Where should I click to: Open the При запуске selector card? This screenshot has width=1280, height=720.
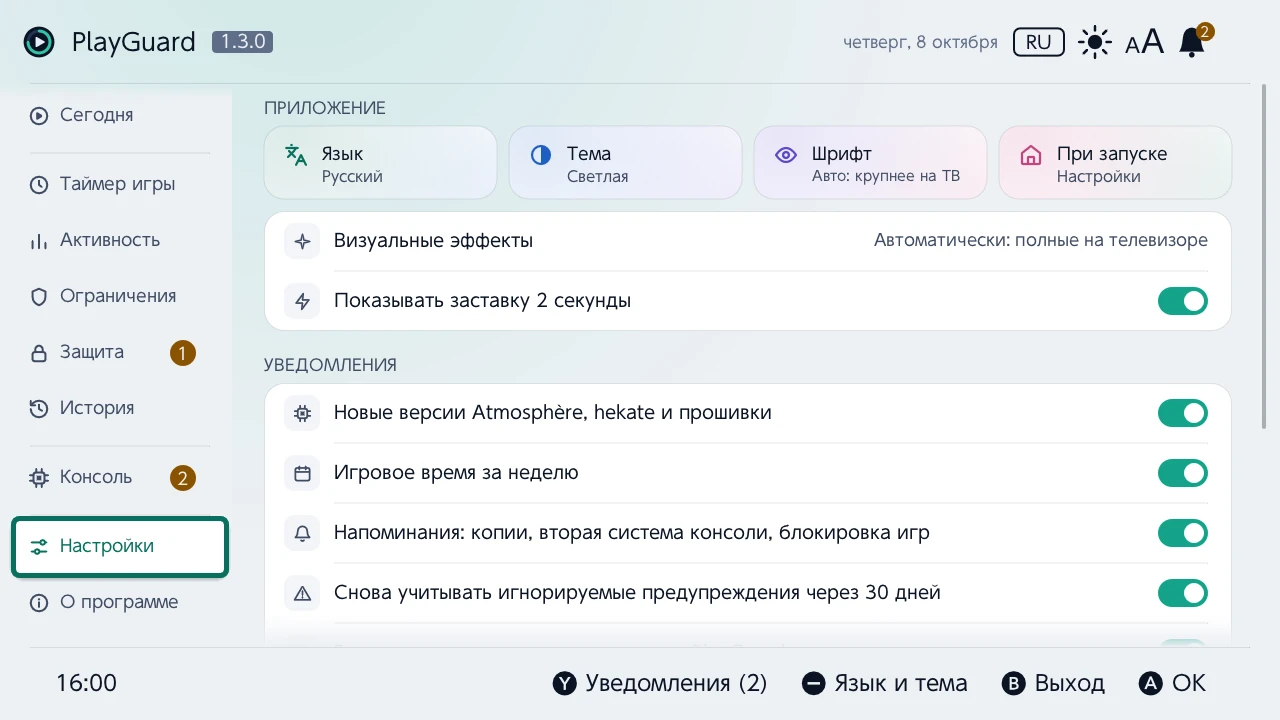pyautogui.click(x=1115, y=163)
